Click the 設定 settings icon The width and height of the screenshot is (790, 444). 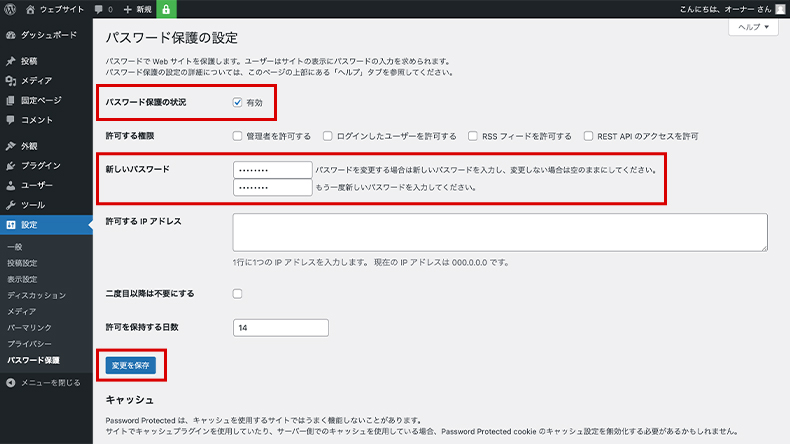(11, 225)
